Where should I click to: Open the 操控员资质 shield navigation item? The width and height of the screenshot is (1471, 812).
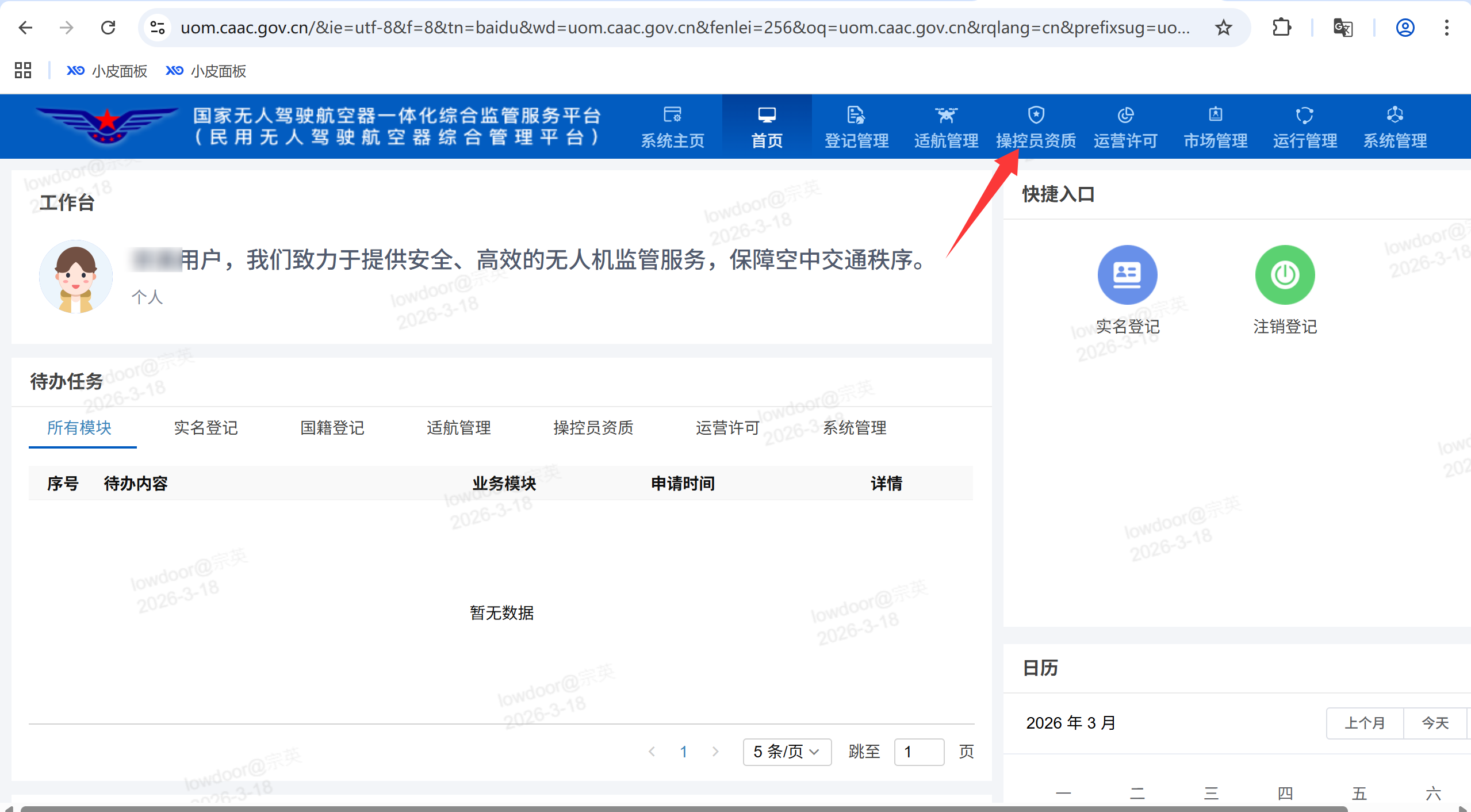[1036, 127]
